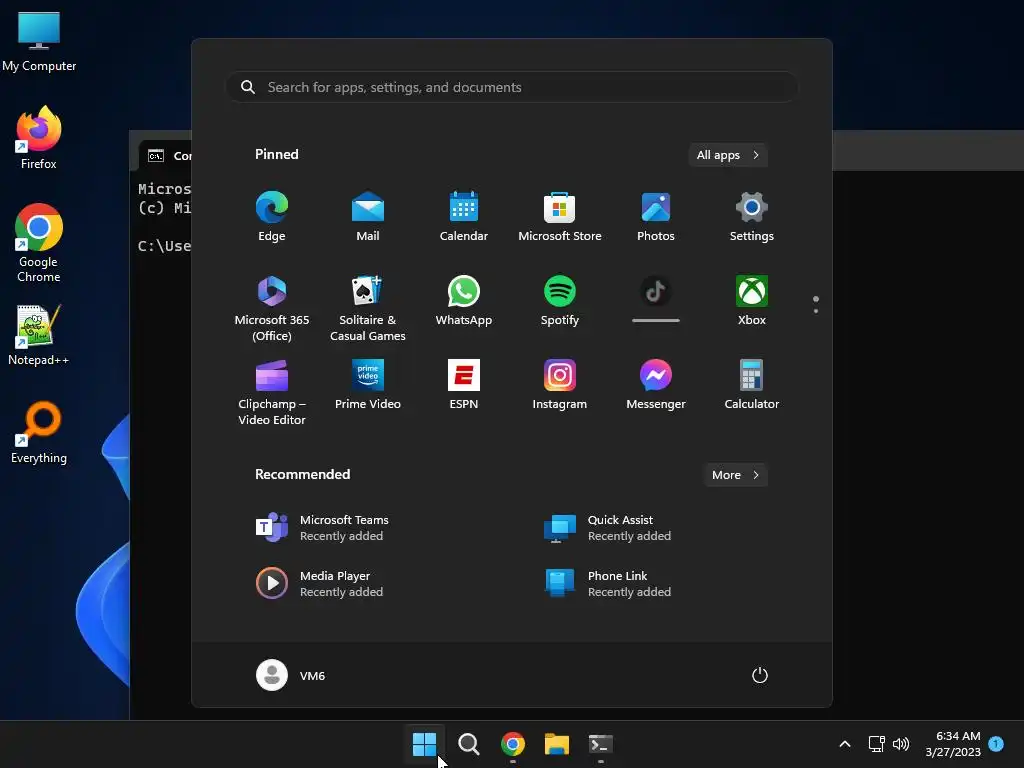
Task: Select the My Computer desktop icon
Action: click(39, 40)
